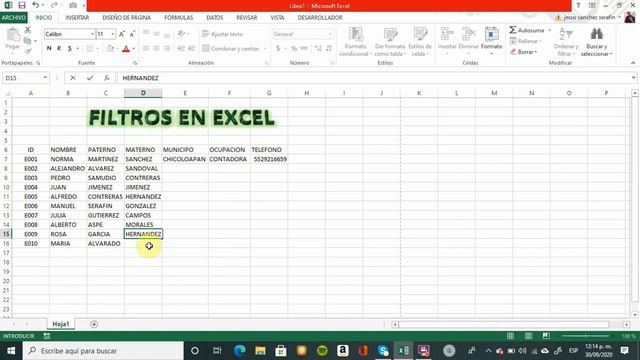The height and width of the screenshot is (360, 640).
Task: Apply percent style format
Action: pos(293,49)
